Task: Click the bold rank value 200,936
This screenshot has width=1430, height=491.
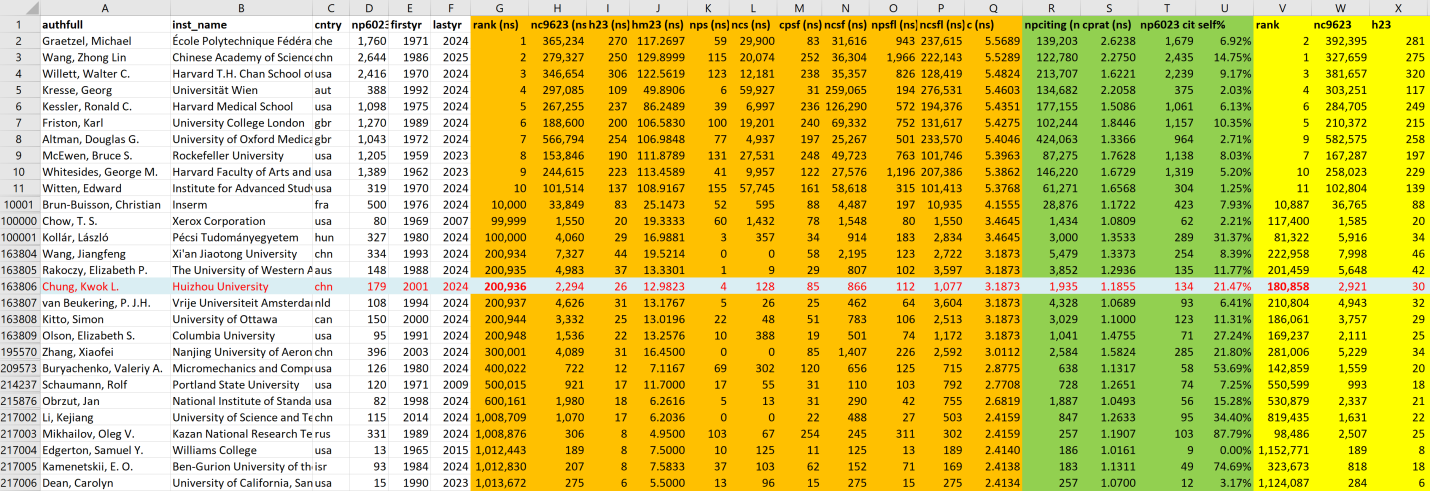Action: [x=505, y=286]
